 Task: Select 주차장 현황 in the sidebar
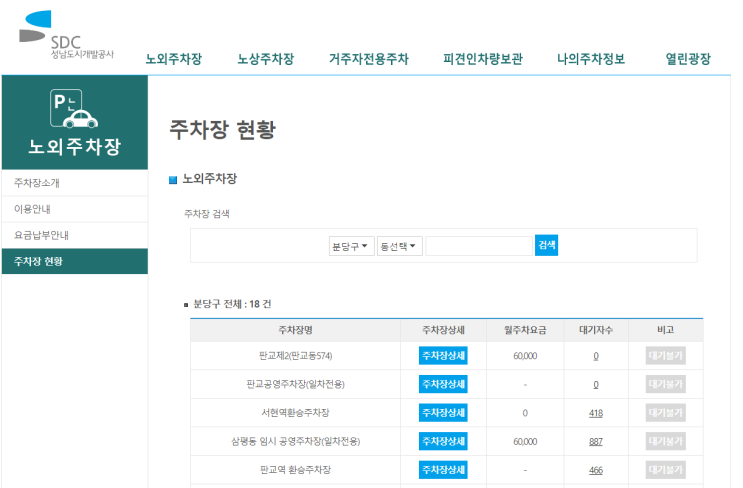pos(75,261)
